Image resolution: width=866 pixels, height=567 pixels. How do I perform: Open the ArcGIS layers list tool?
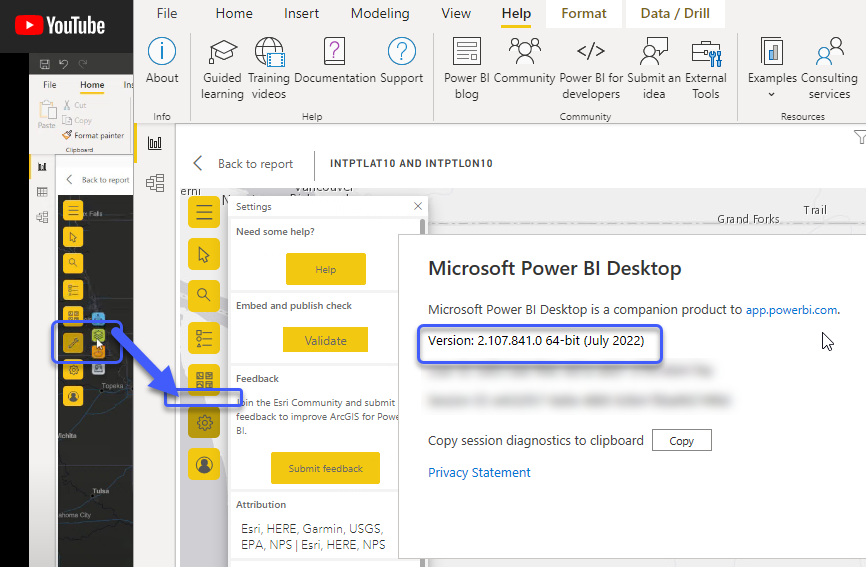204,338
